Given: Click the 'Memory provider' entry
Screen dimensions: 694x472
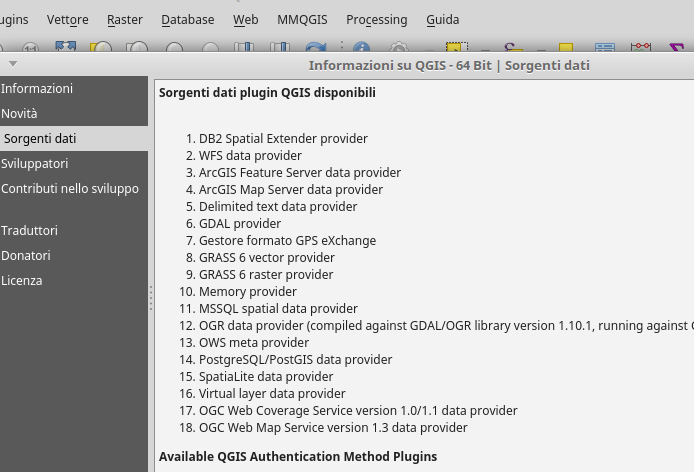Looking at the screenshot, I should pyautogui.click(x=248, y=291).
